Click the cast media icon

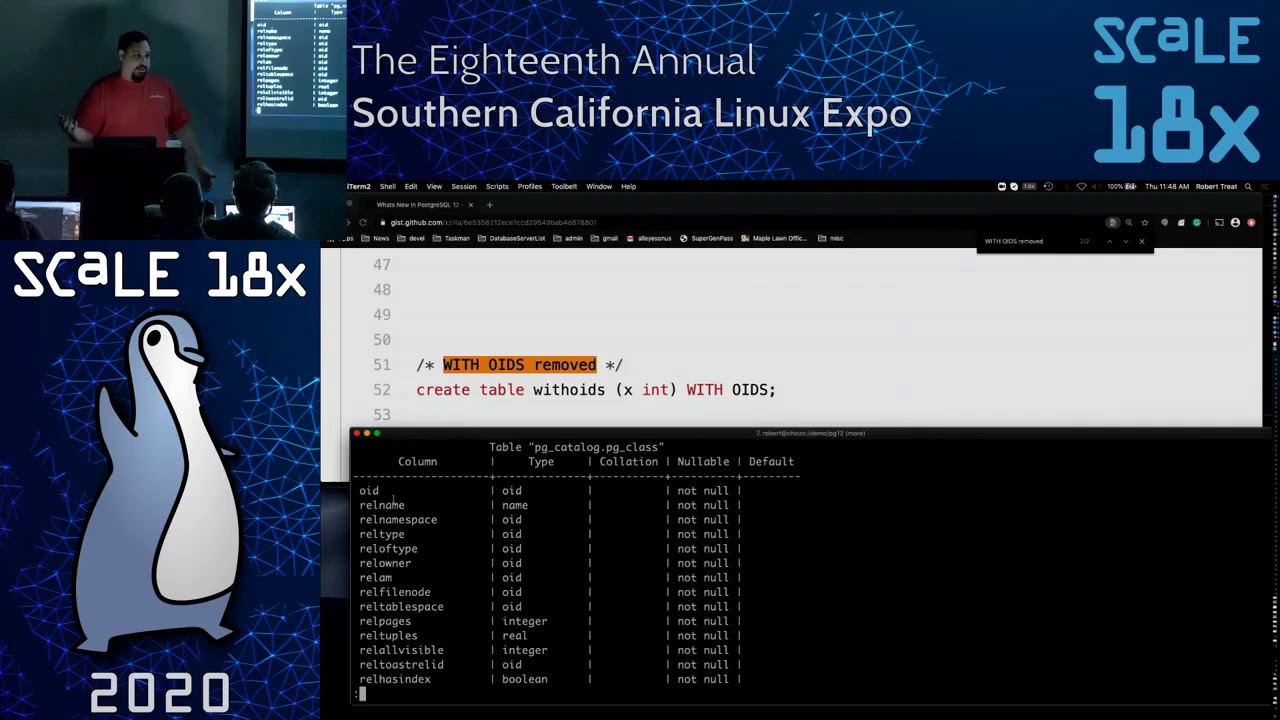tap(1218, 222)
